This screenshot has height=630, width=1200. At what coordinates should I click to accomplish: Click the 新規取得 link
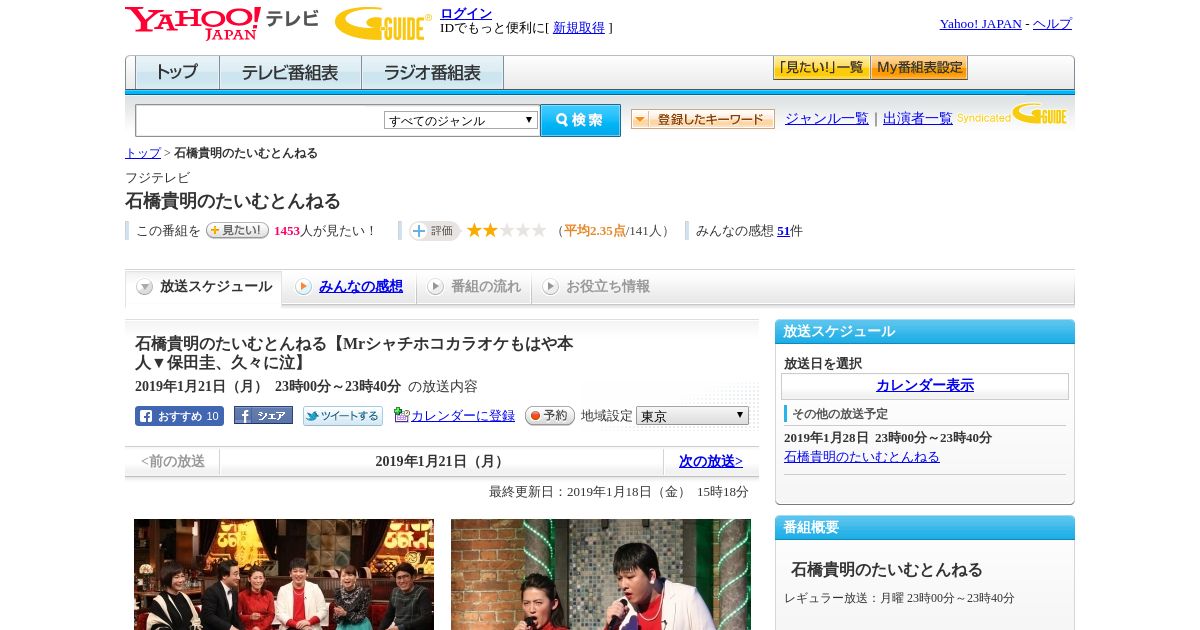click(x=579, y=28)
